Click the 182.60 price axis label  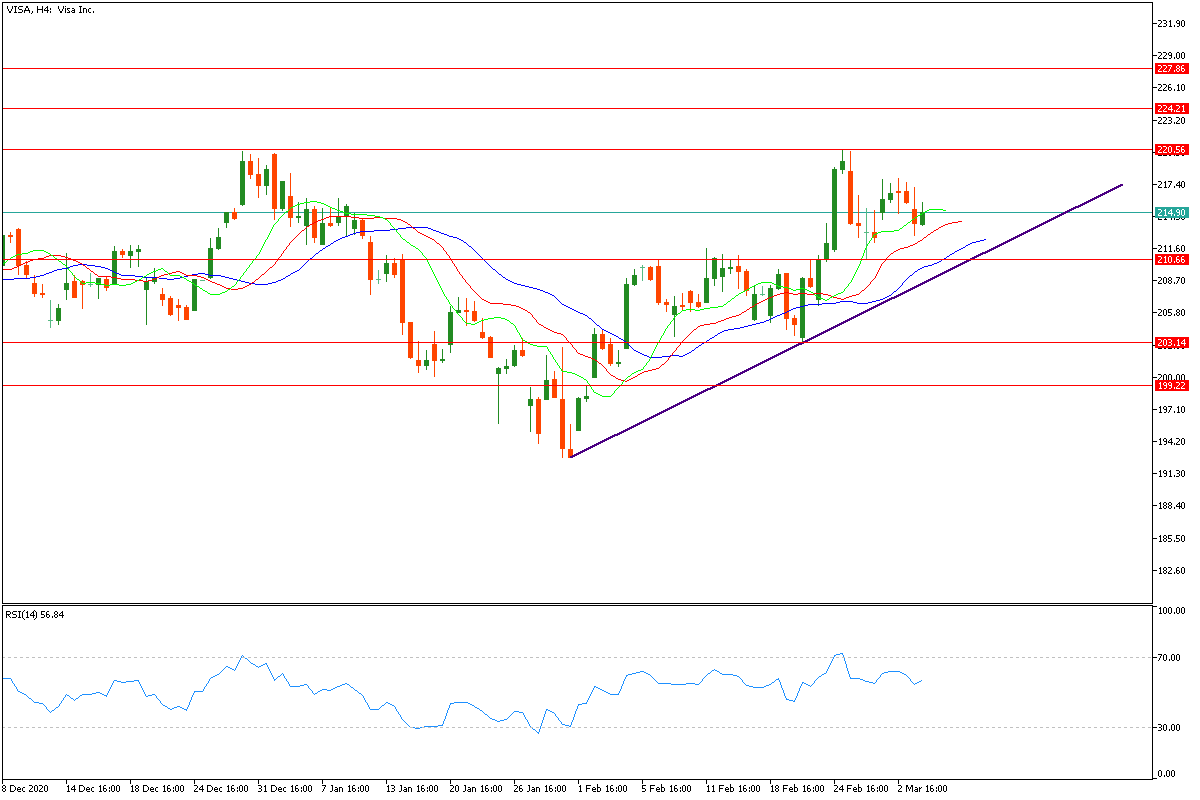pyautogui.click(x=1170, y=571)
